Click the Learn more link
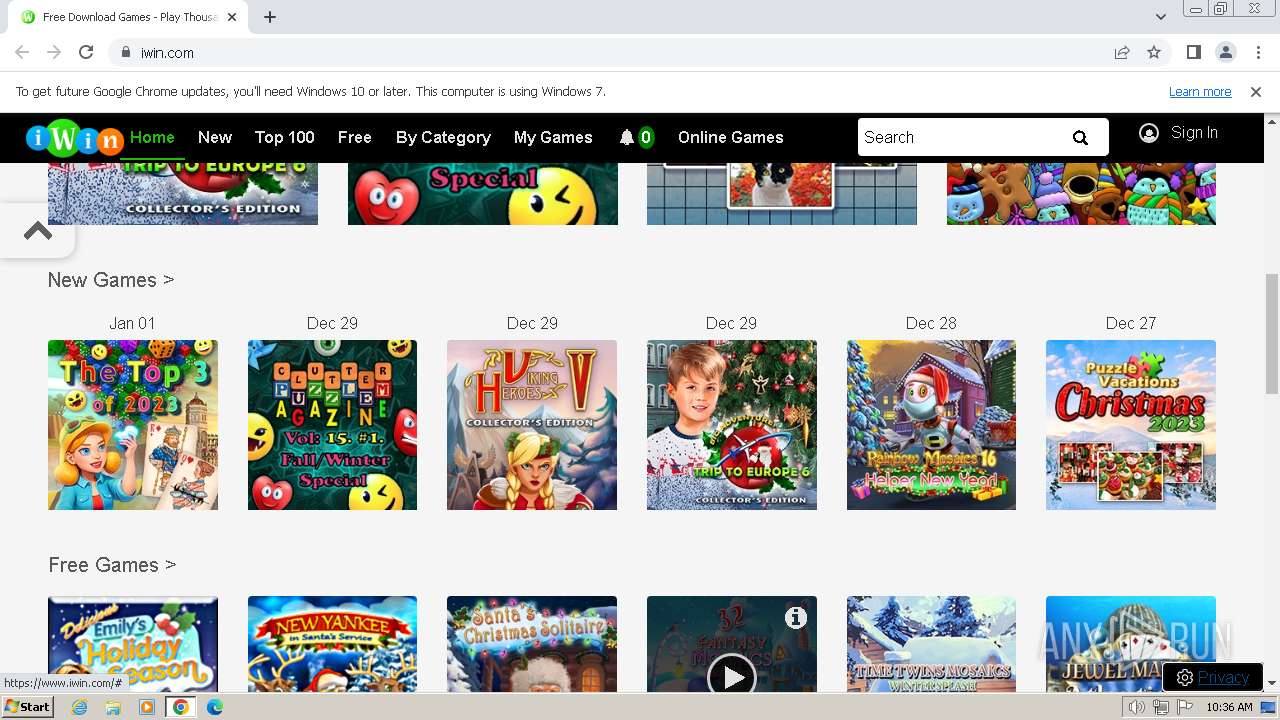This screenshot has width=1280, height=720. [x=1200, y=91]
